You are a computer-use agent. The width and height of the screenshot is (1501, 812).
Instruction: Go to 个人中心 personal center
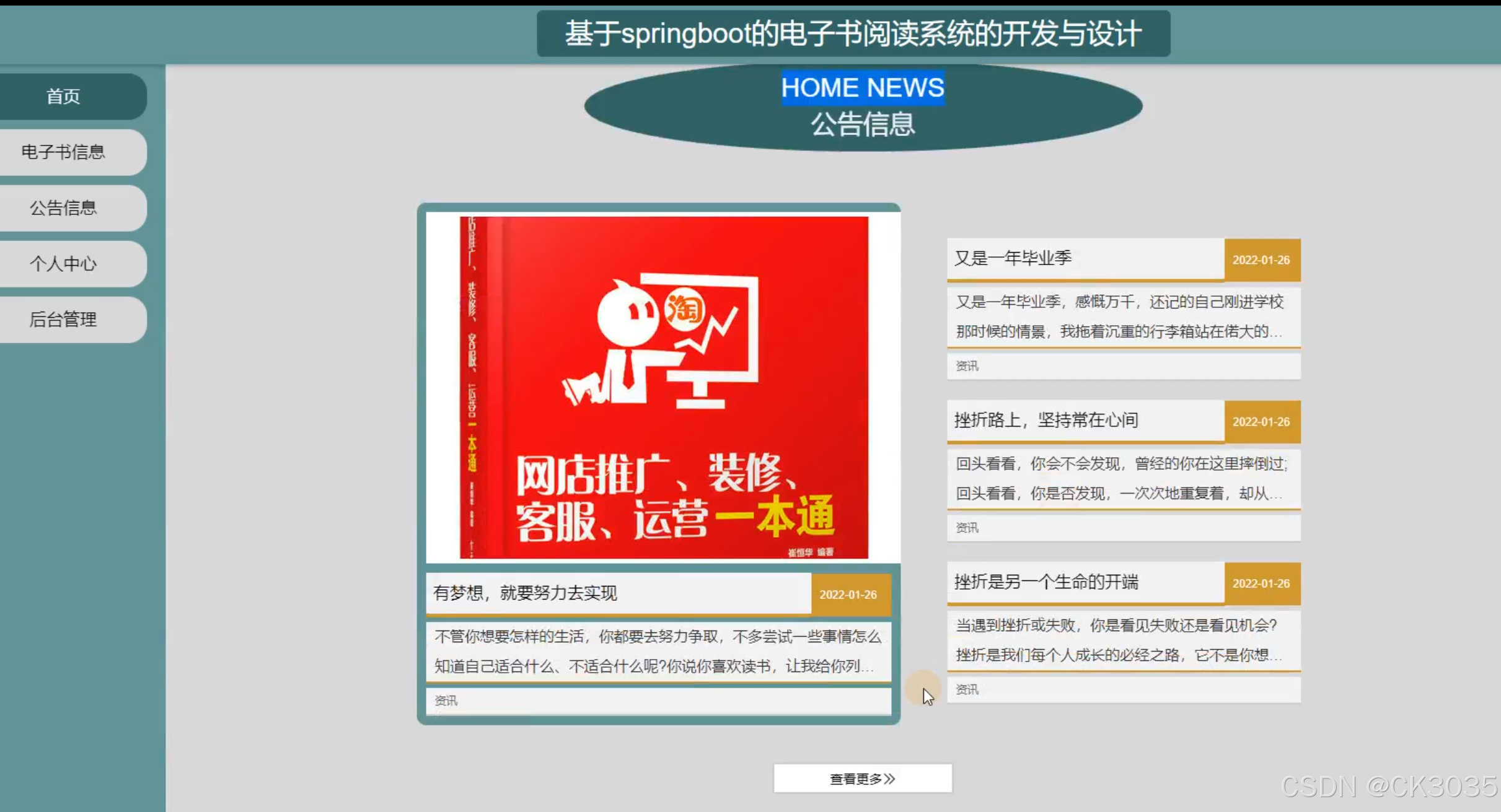point(64,263)
